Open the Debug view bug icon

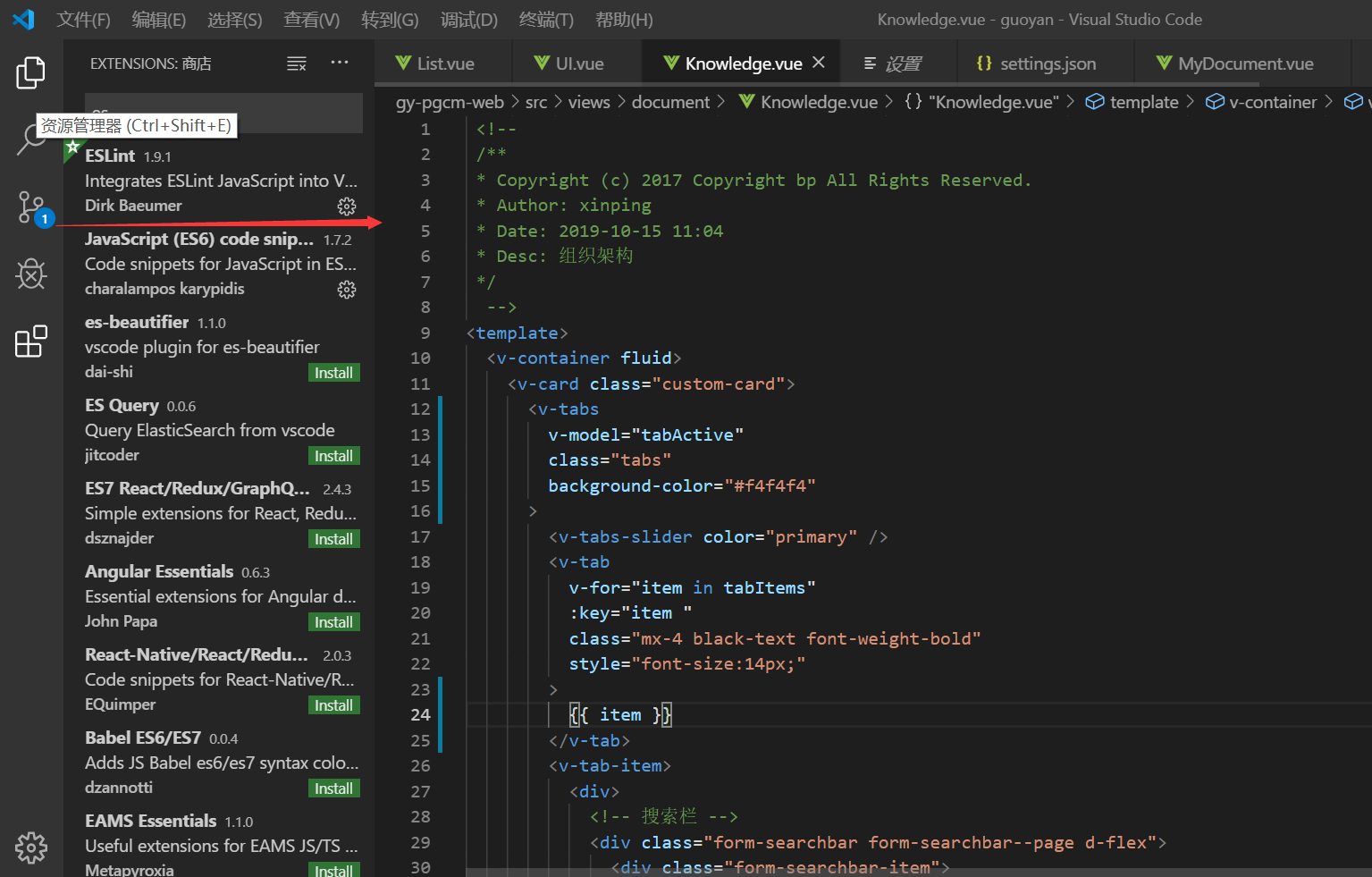tap(31, 274)
